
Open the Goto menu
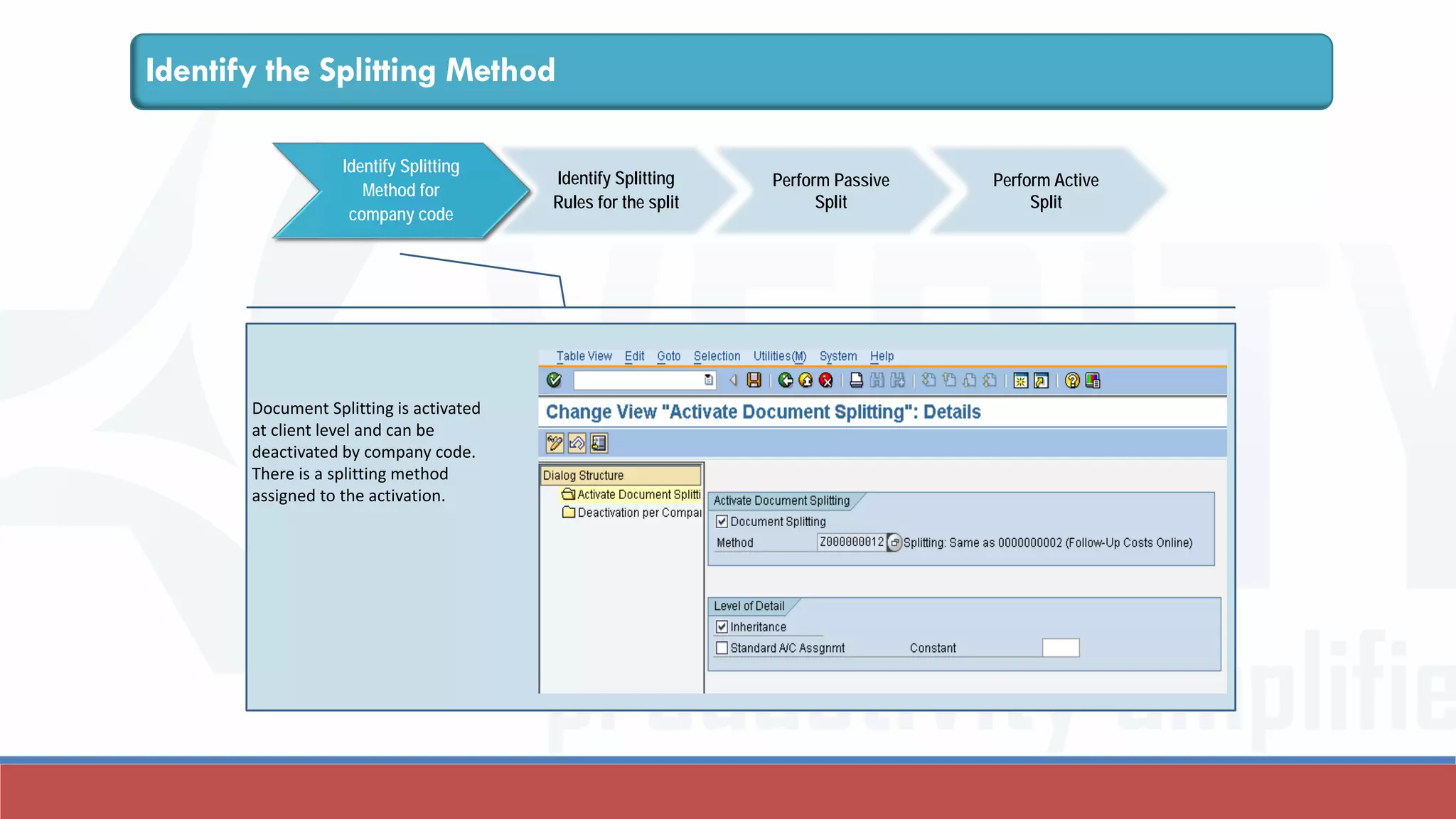[x=668, y=356]
